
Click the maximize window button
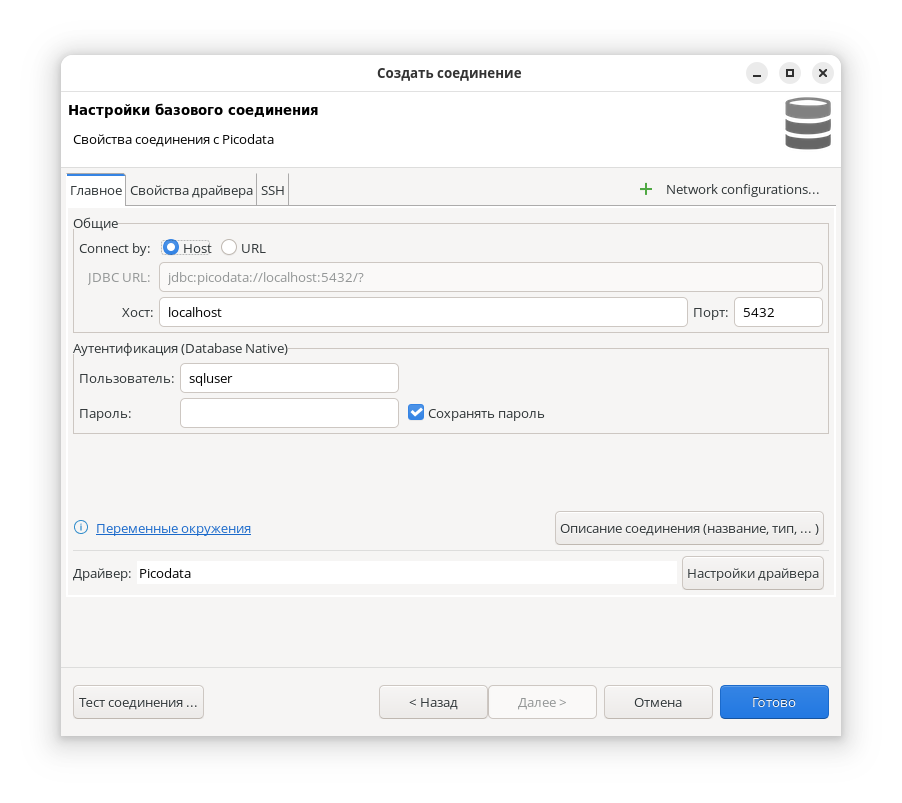pyautogui.click(x=789, y=73)
